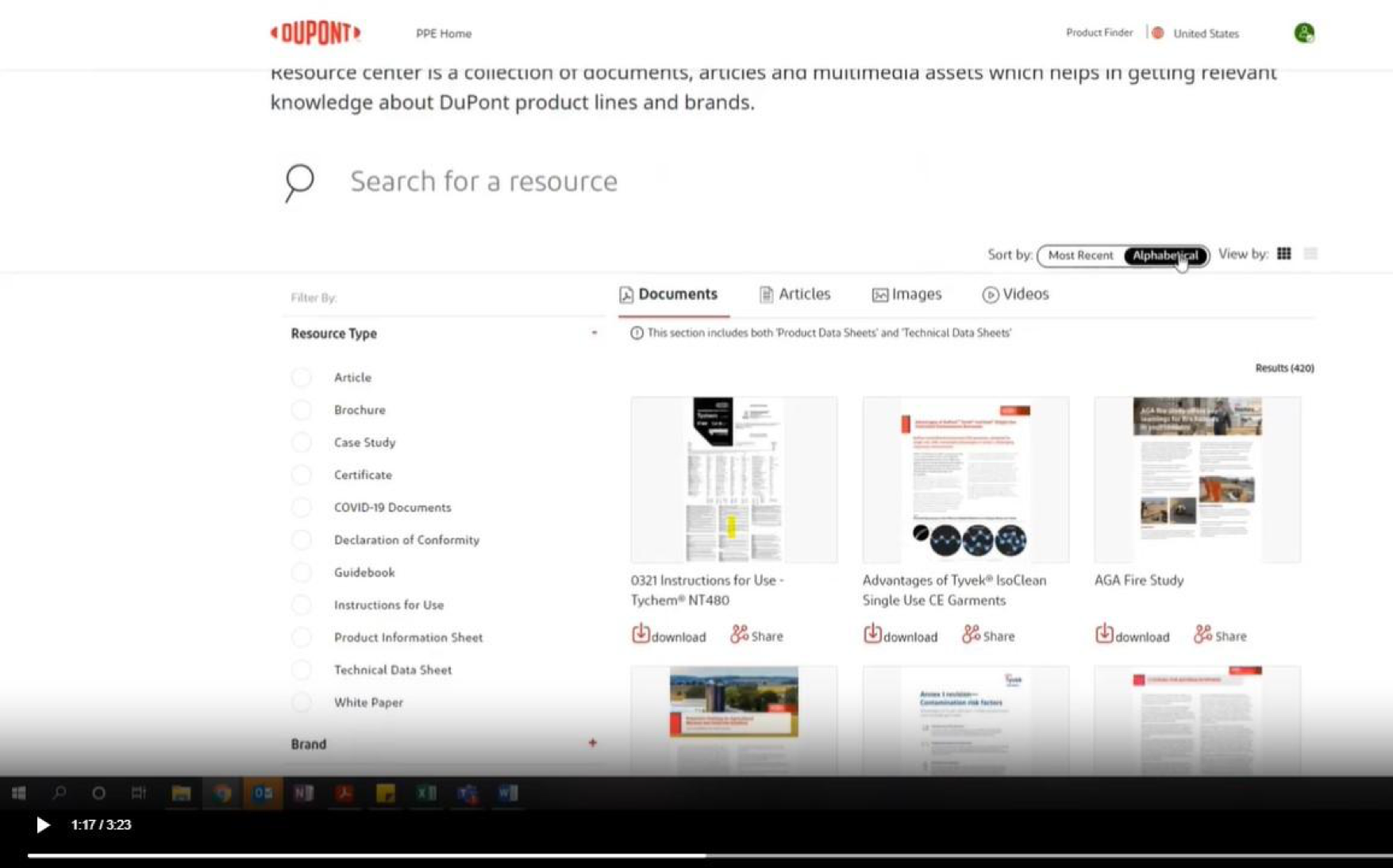
Task: Sort results by Most Recent
Action: (1080, 255)
